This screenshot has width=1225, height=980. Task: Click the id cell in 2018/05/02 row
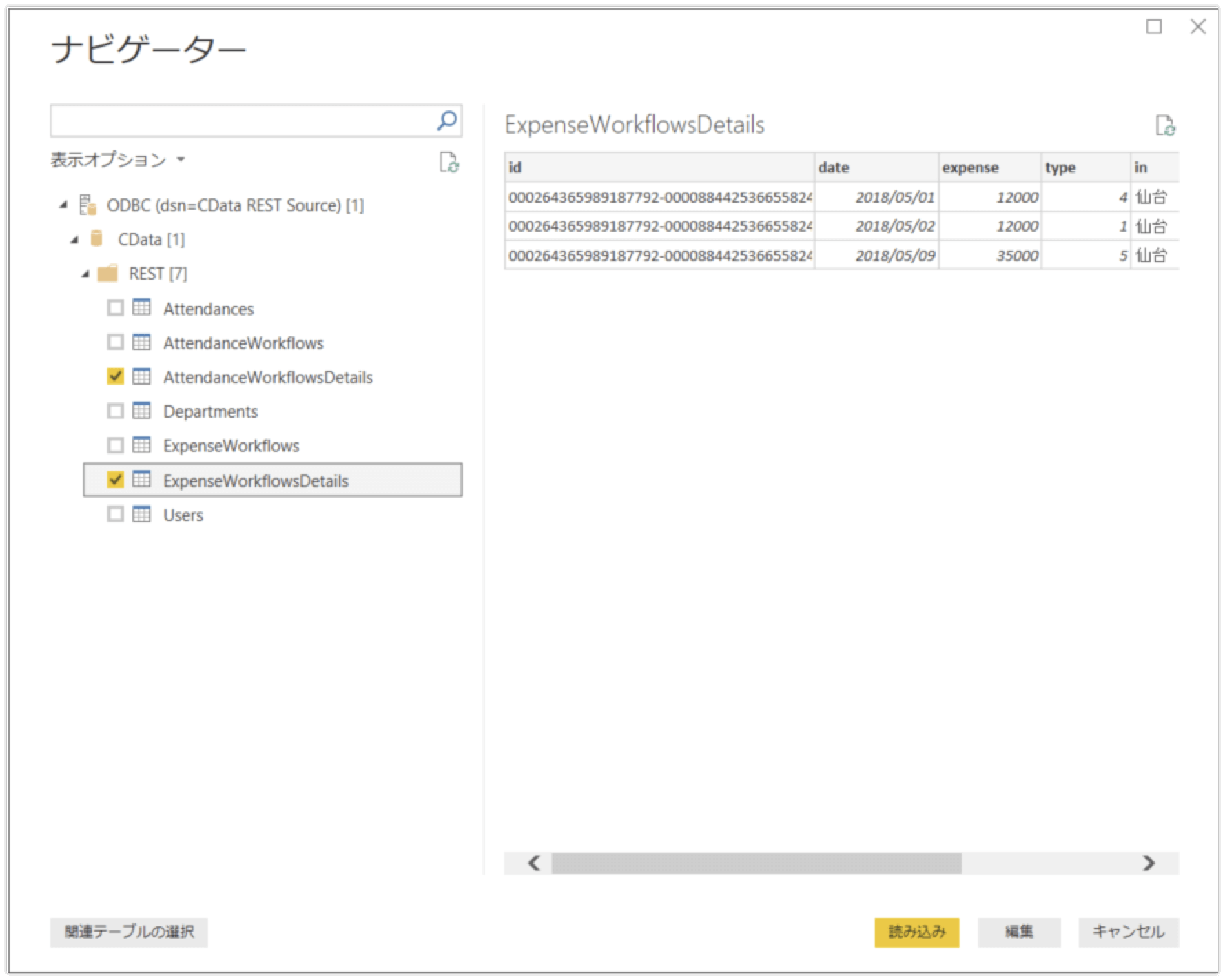point(659,226)
